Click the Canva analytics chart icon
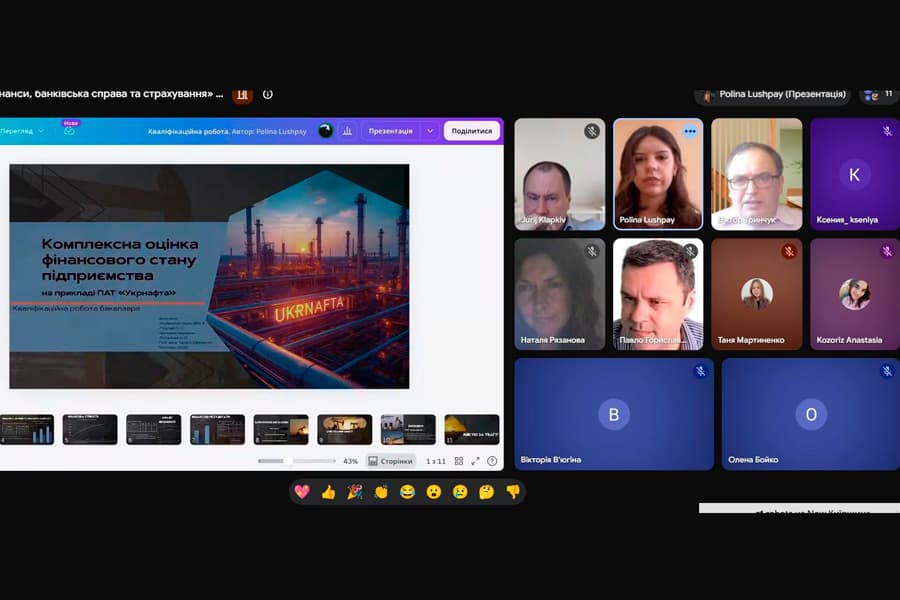Screen dimensions: 900x600 click(347, 131)
